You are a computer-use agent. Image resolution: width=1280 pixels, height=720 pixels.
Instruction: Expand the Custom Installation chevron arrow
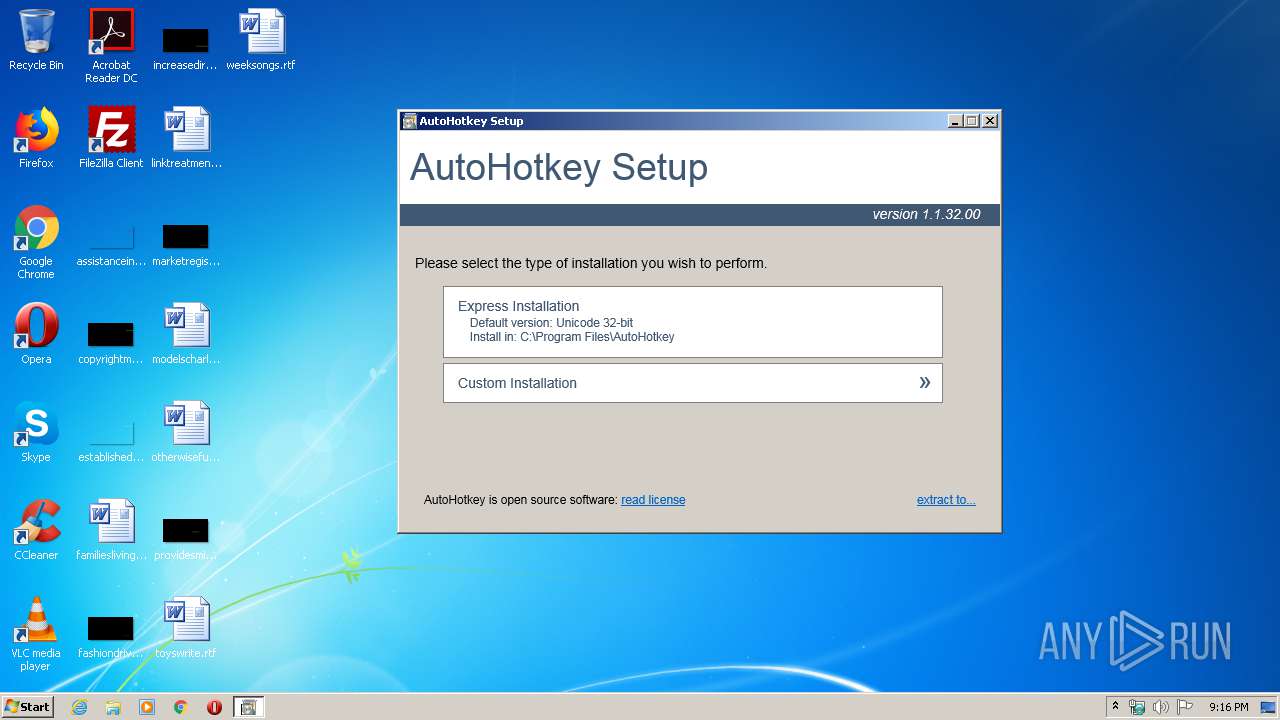[x=924, y=382]
